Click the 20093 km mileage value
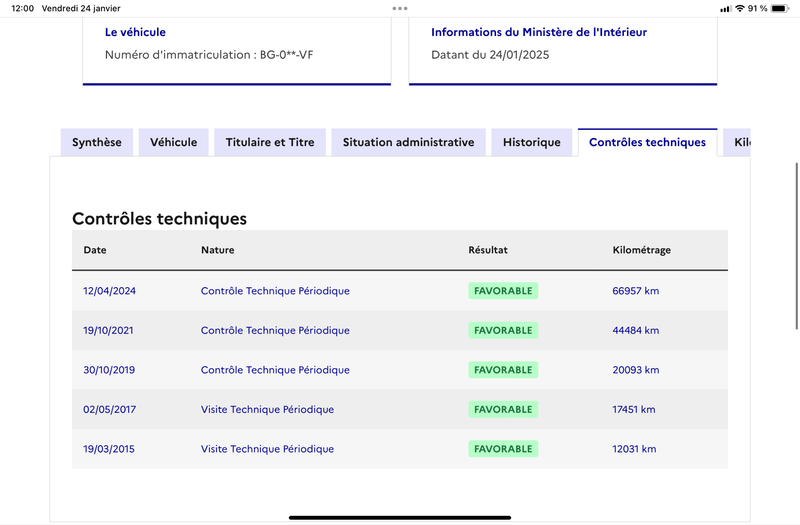This screenshot has width=800, height=525. click(636, 370)
